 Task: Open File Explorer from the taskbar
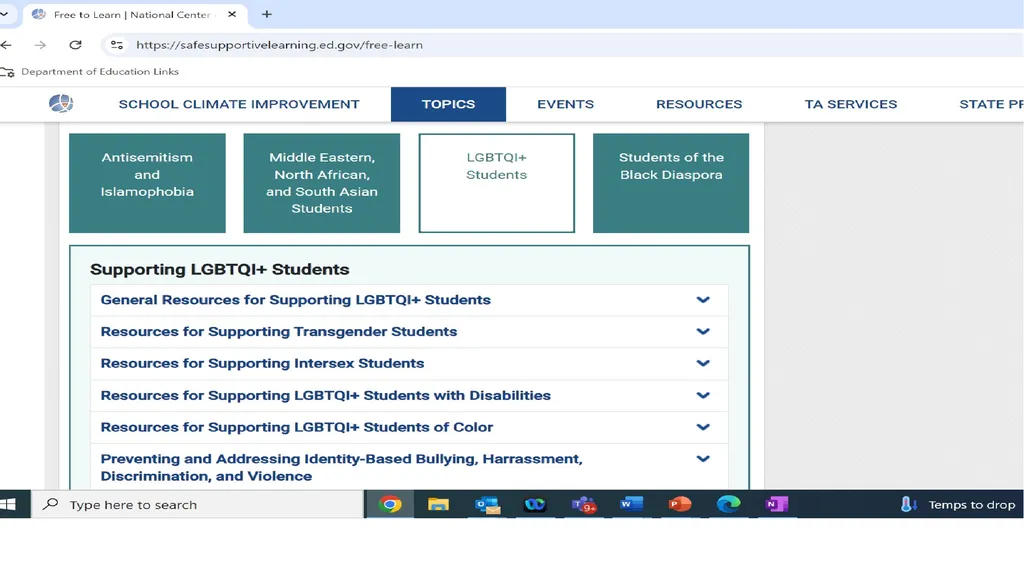[x=438, y=504]
